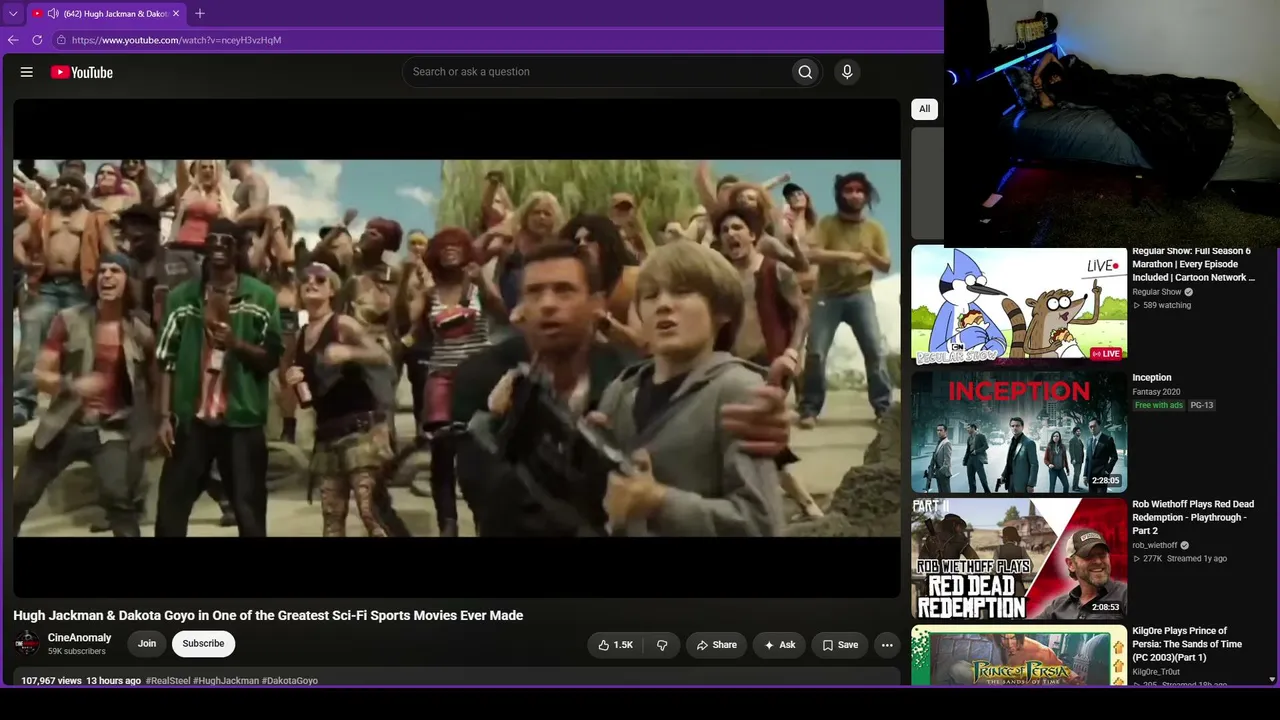
Task: Open the Inception movie thumbnail
Action: (1019, 432)
